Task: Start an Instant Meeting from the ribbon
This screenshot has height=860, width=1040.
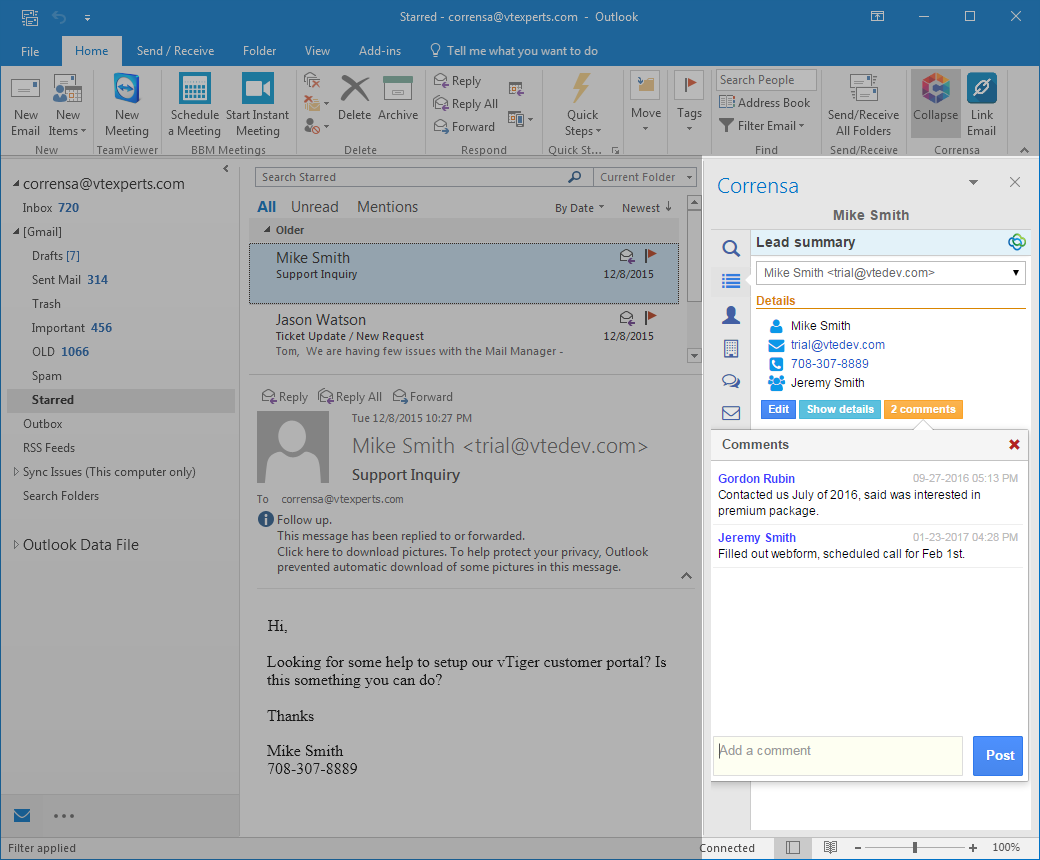Action: (x=257, y=104)
